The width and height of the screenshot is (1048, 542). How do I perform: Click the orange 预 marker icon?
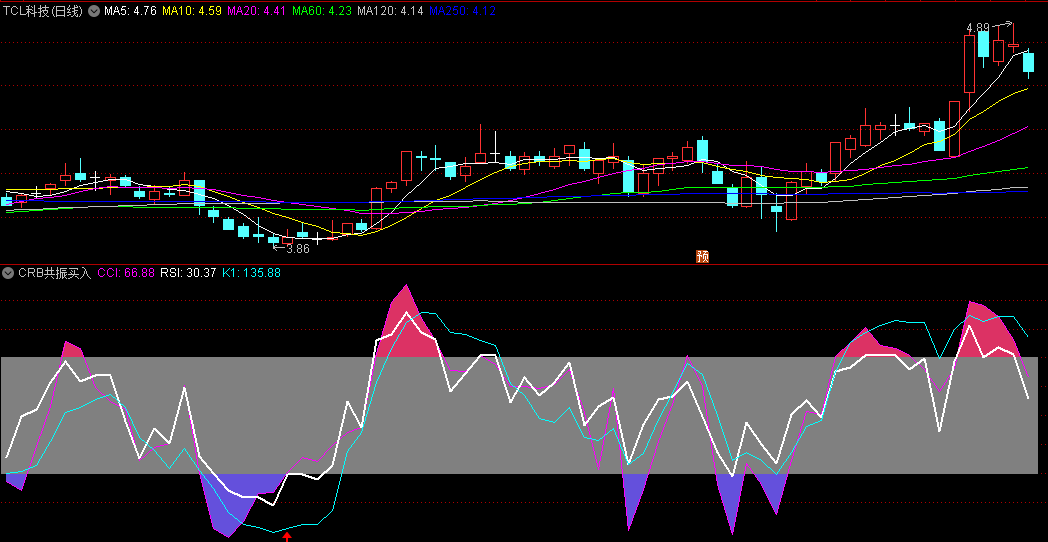point(702,257)
